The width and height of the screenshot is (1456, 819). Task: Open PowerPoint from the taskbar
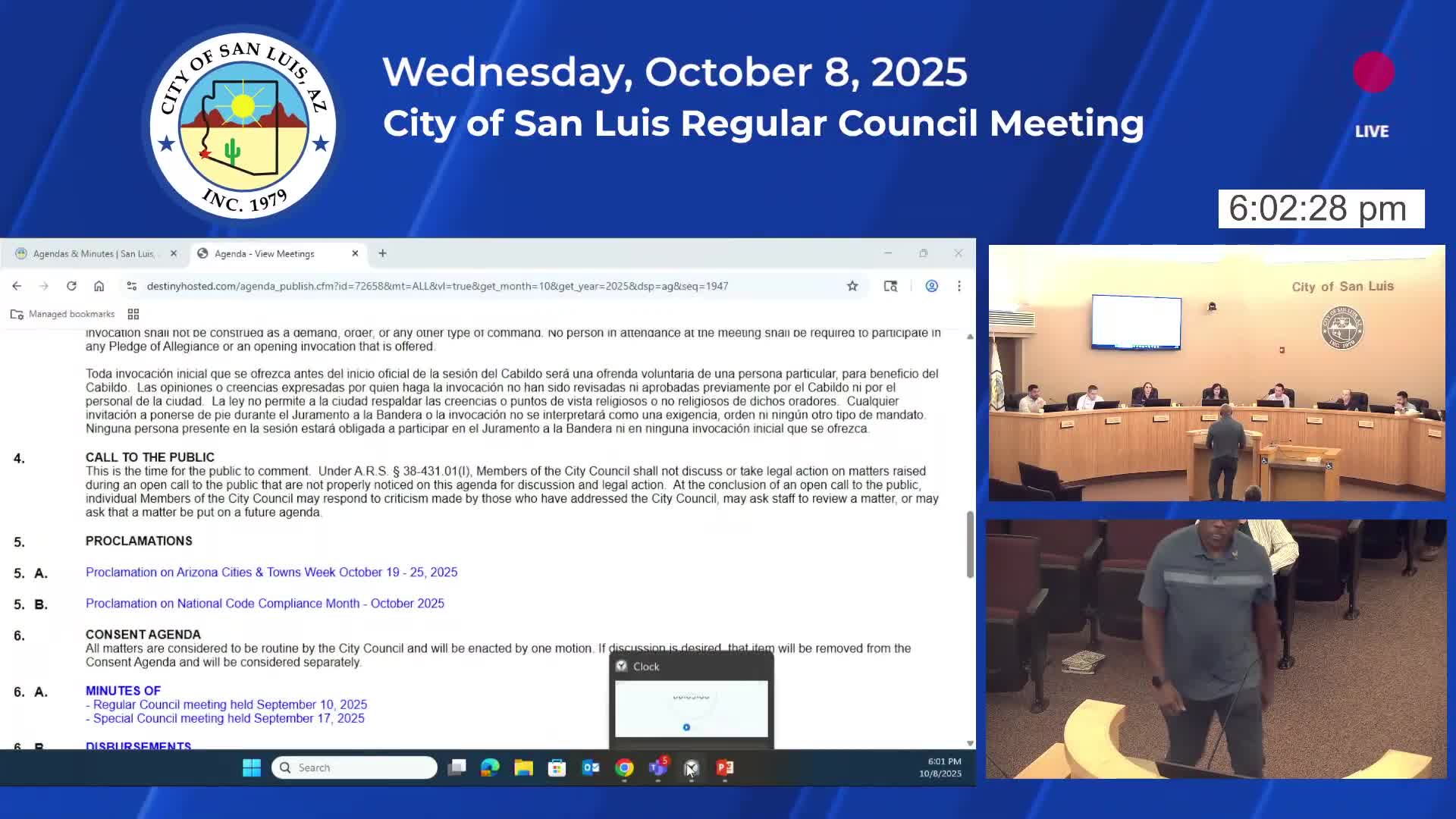(x=724, y=768)
